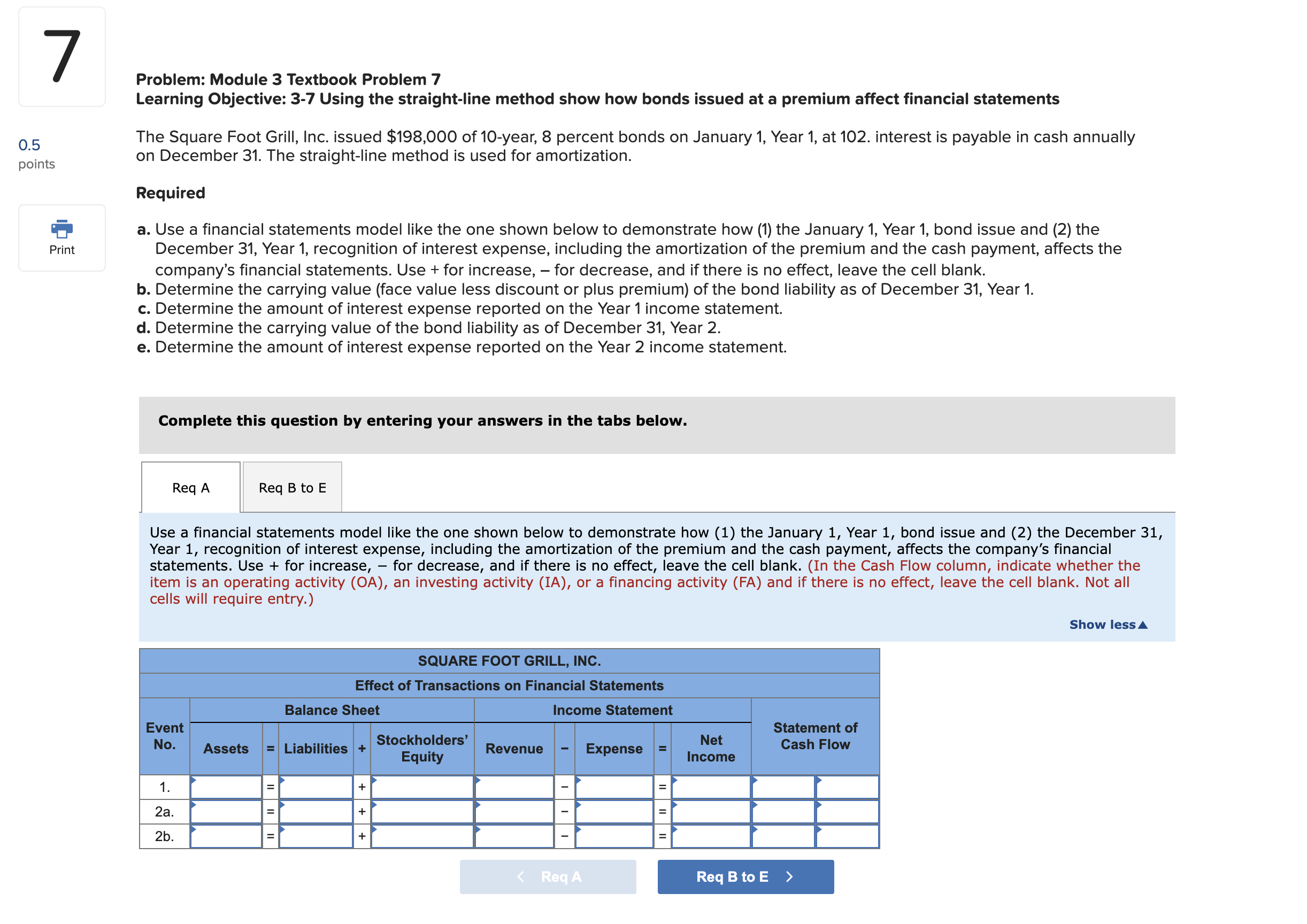The width and height of the screenshot is (1307, 924).
Task: Click the grayed Req A previous button
Action: pyautogui.click(x=548, y=877)
